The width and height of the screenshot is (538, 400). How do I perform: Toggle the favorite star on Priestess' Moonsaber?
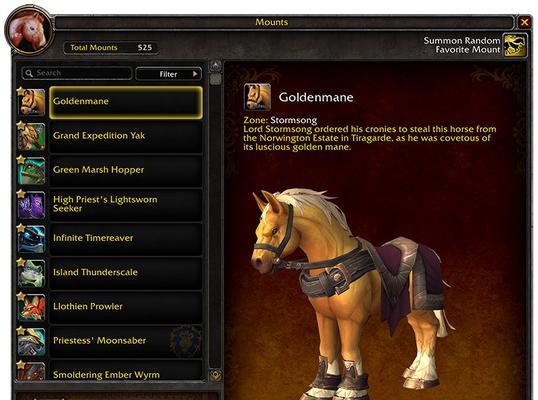coord(21,331)
